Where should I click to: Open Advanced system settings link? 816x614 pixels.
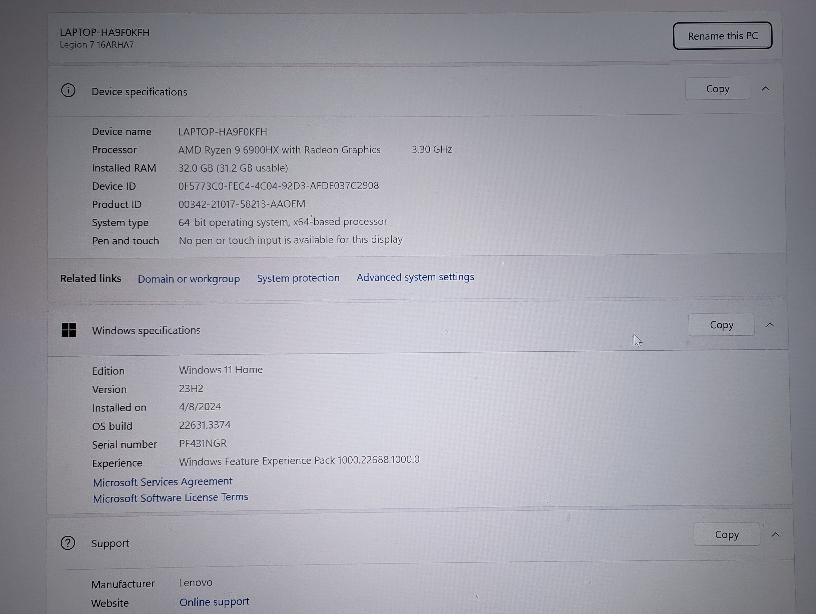tap(415, 277)
